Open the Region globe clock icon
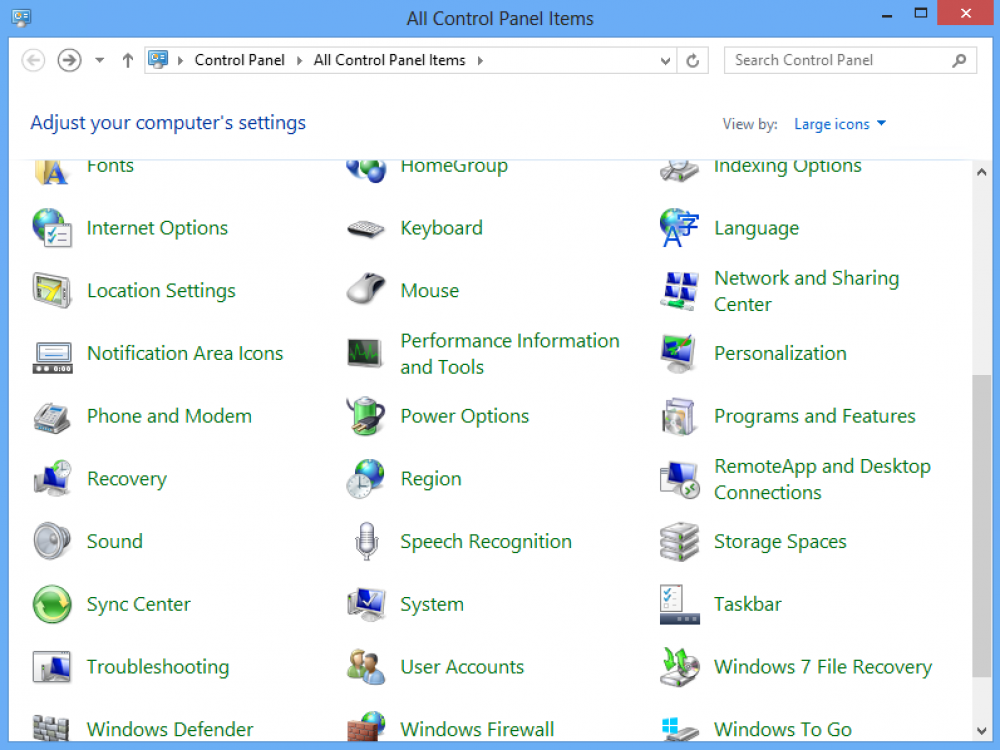The image size is (1000, 750). click(365, 478)
